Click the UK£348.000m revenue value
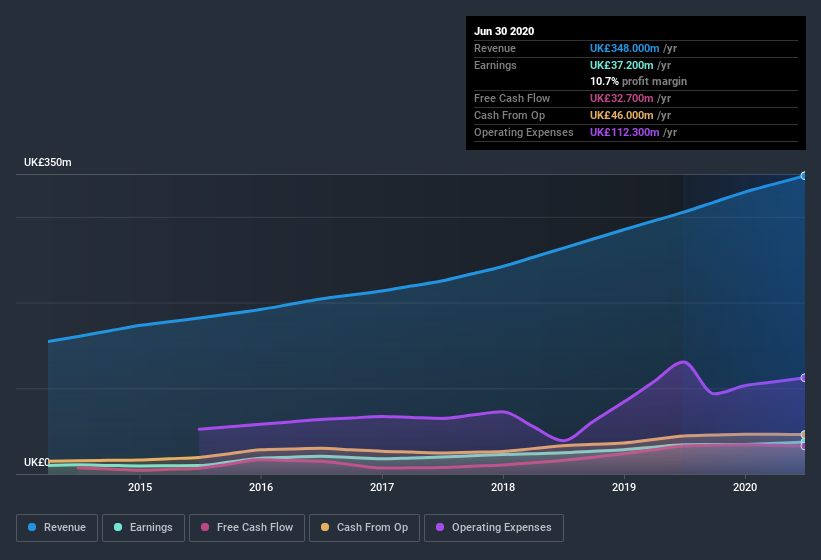 [625, 48]
